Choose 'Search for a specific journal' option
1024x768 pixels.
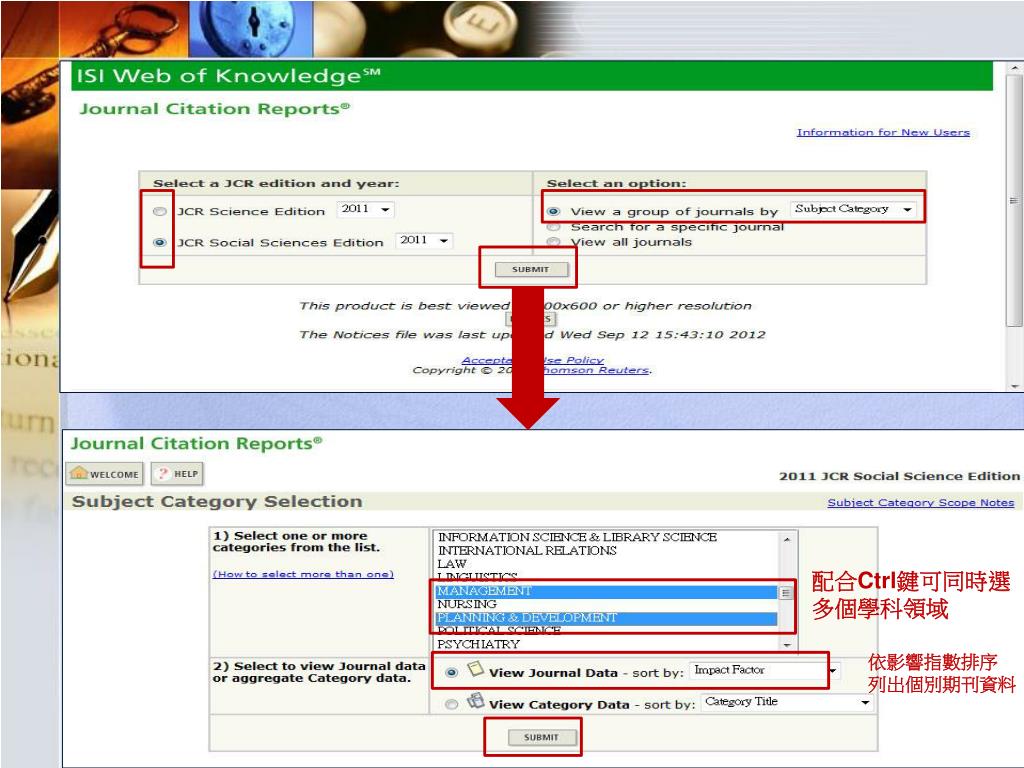(x=554, y=227)
